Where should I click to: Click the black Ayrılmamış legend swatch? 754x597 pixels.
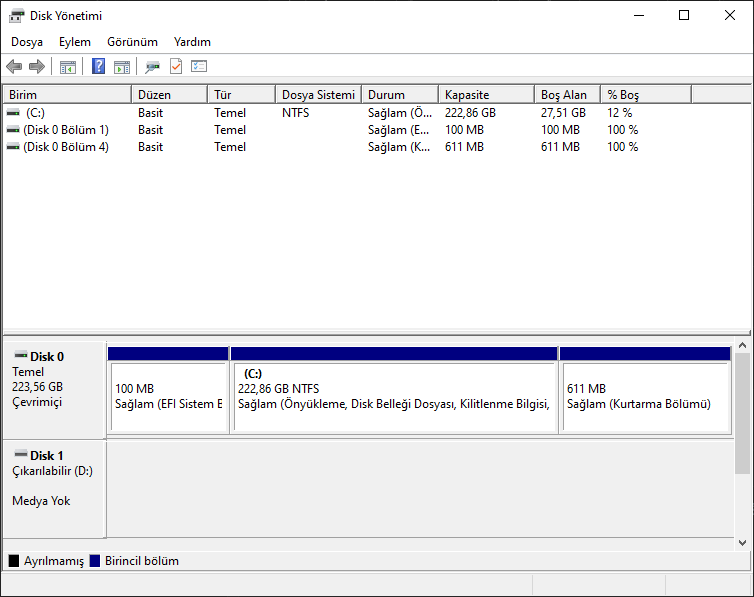(14, 560)
